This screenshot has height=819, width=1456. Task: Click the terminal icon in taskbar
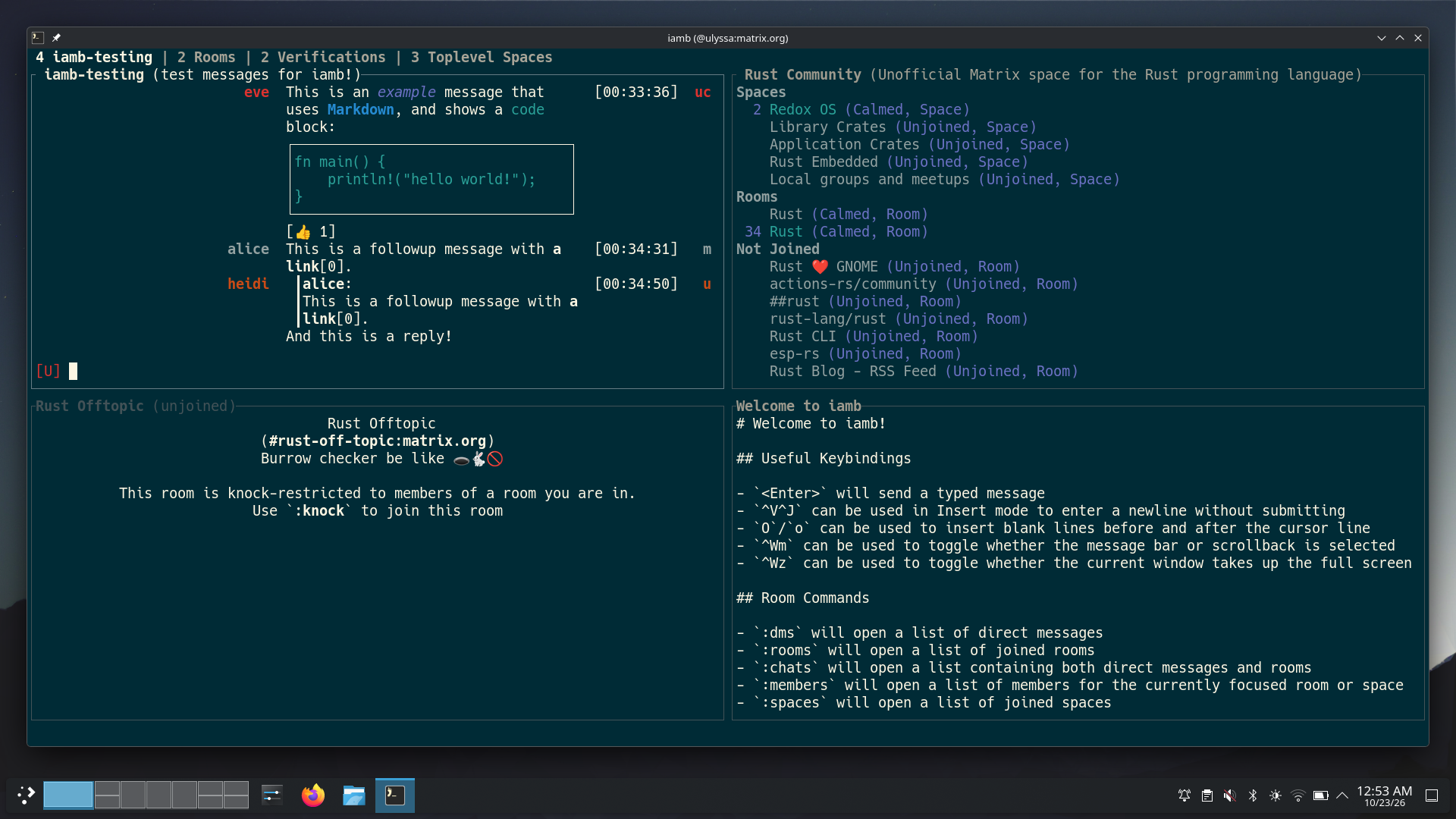click(x=395, y=795)
